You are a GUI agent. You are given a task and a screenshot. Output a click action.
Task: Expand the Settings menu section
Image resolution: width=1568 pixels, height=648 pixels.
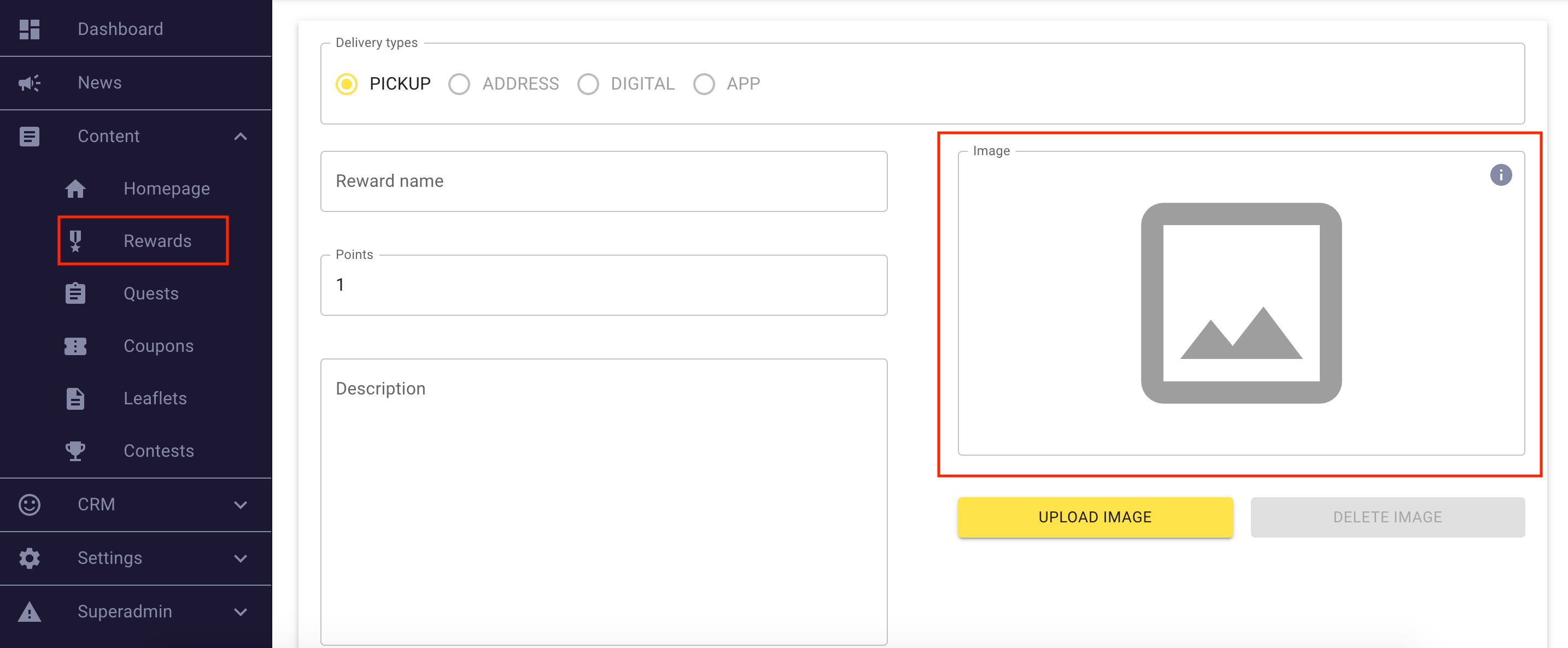pos(241,558)
